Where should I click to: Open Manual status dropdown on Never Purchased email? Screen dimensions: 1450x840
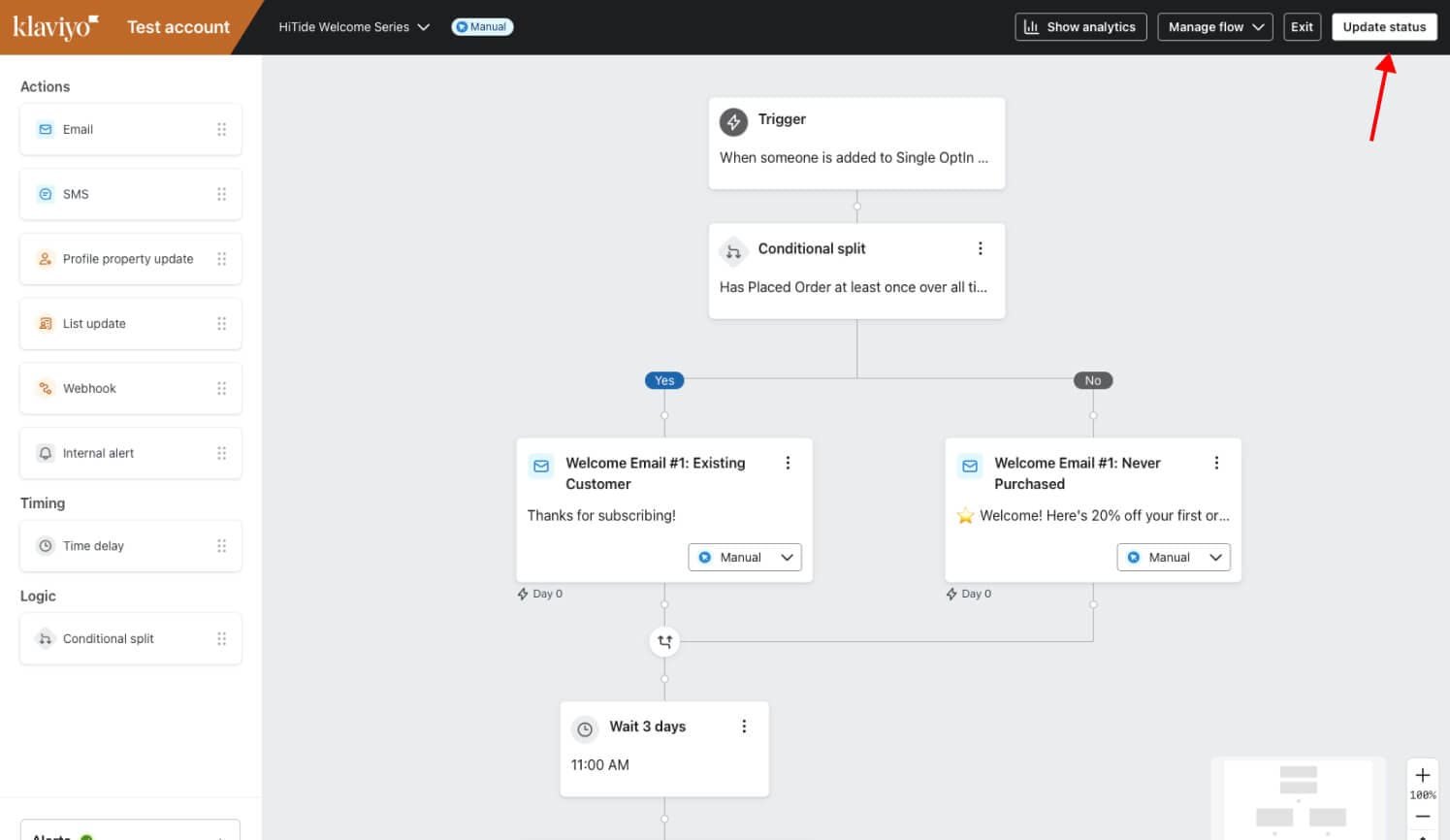1174,558
